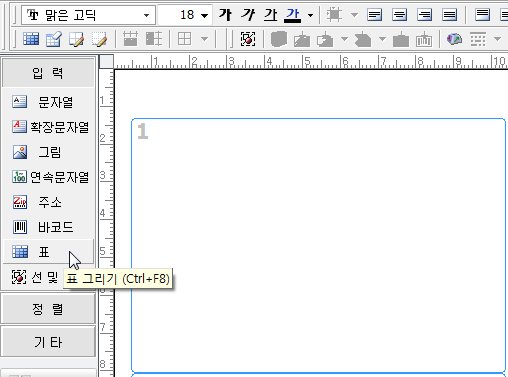
Task: Click the 주소 Zip icon
Action: (x=20, y=202)
